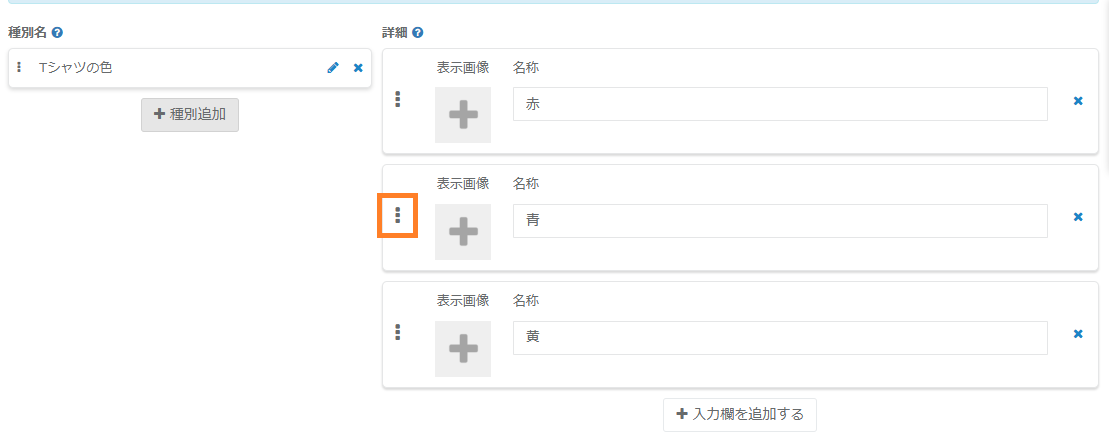Screen dimensions: 1109x440
Task: Grab drag handle of Tシャツの色 row
Action: click(x=19, y=68)
